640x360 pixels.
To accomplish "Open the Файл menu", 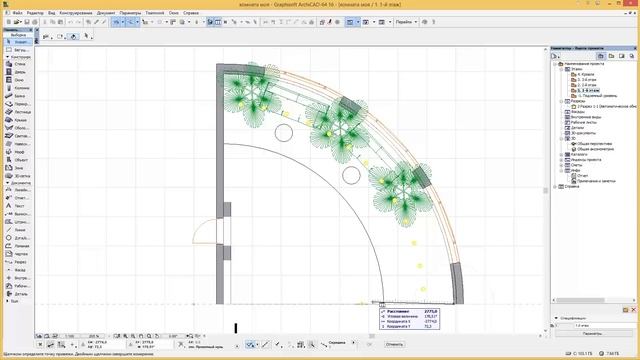I will pos(18,13).
